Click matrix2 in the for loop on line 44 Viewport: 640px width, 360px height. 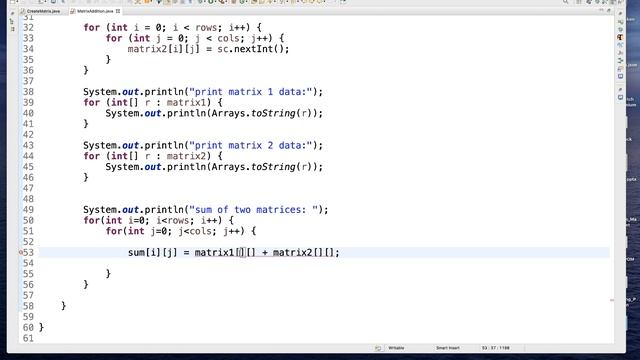click(186, 156)
